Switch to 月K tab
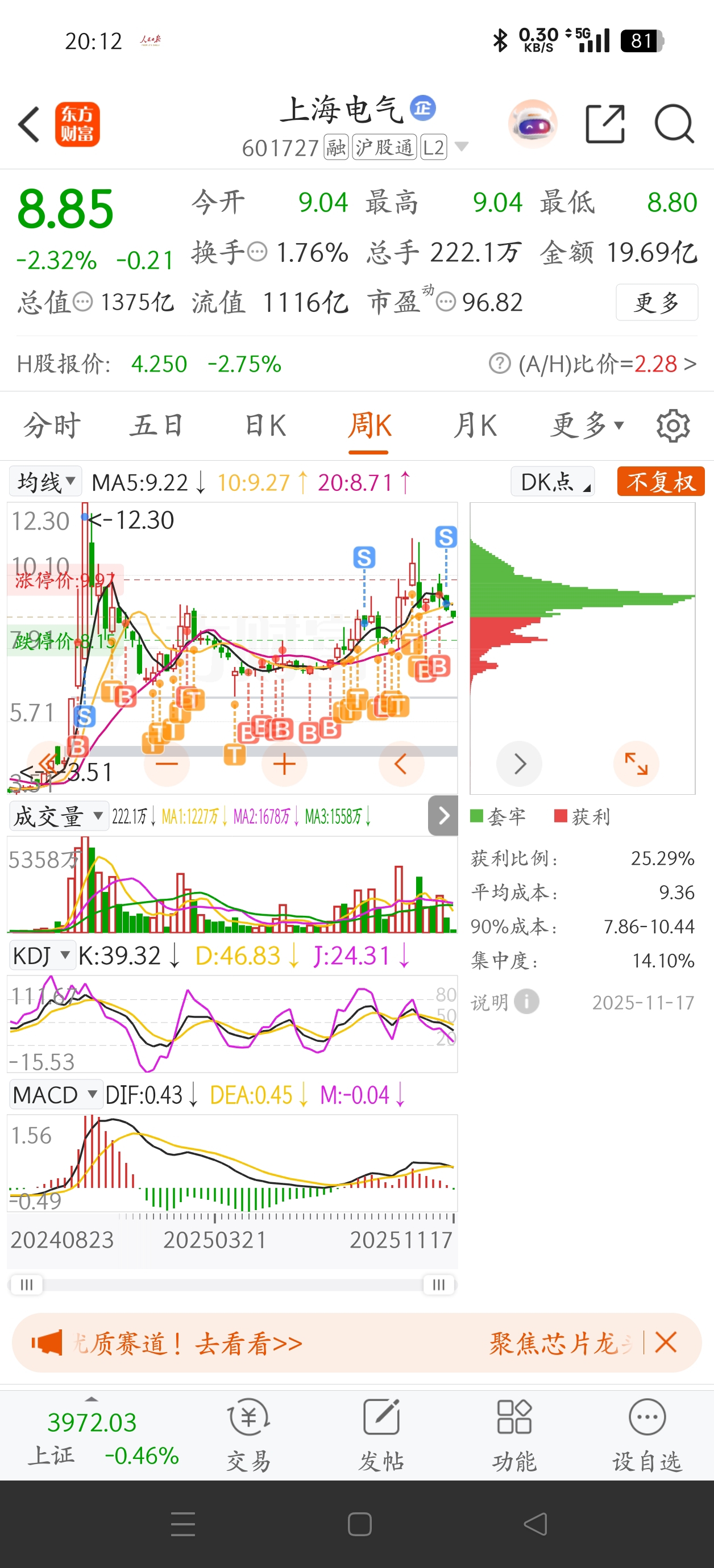This screenshot has height=1568, width=714. pyautogui.click(x=475, y=426)
